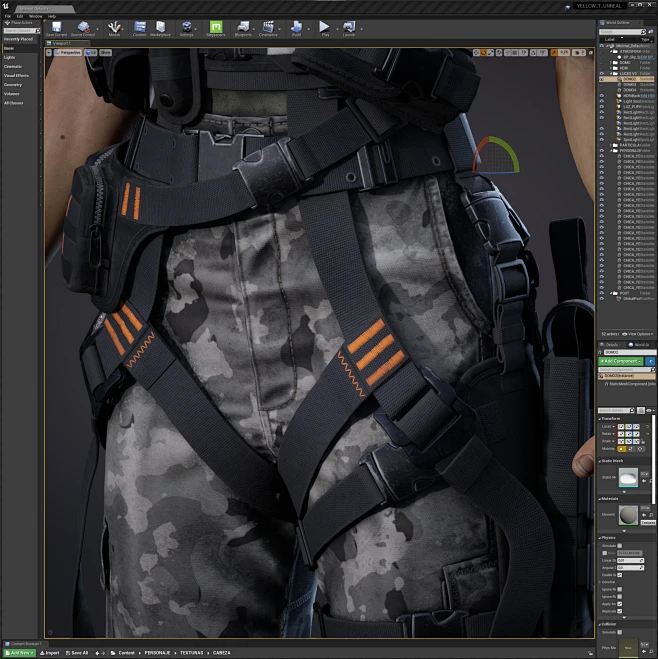Open the Marketplace toolbar icon
This screenshot has height=659, width=658.
(x=161, y=27)
